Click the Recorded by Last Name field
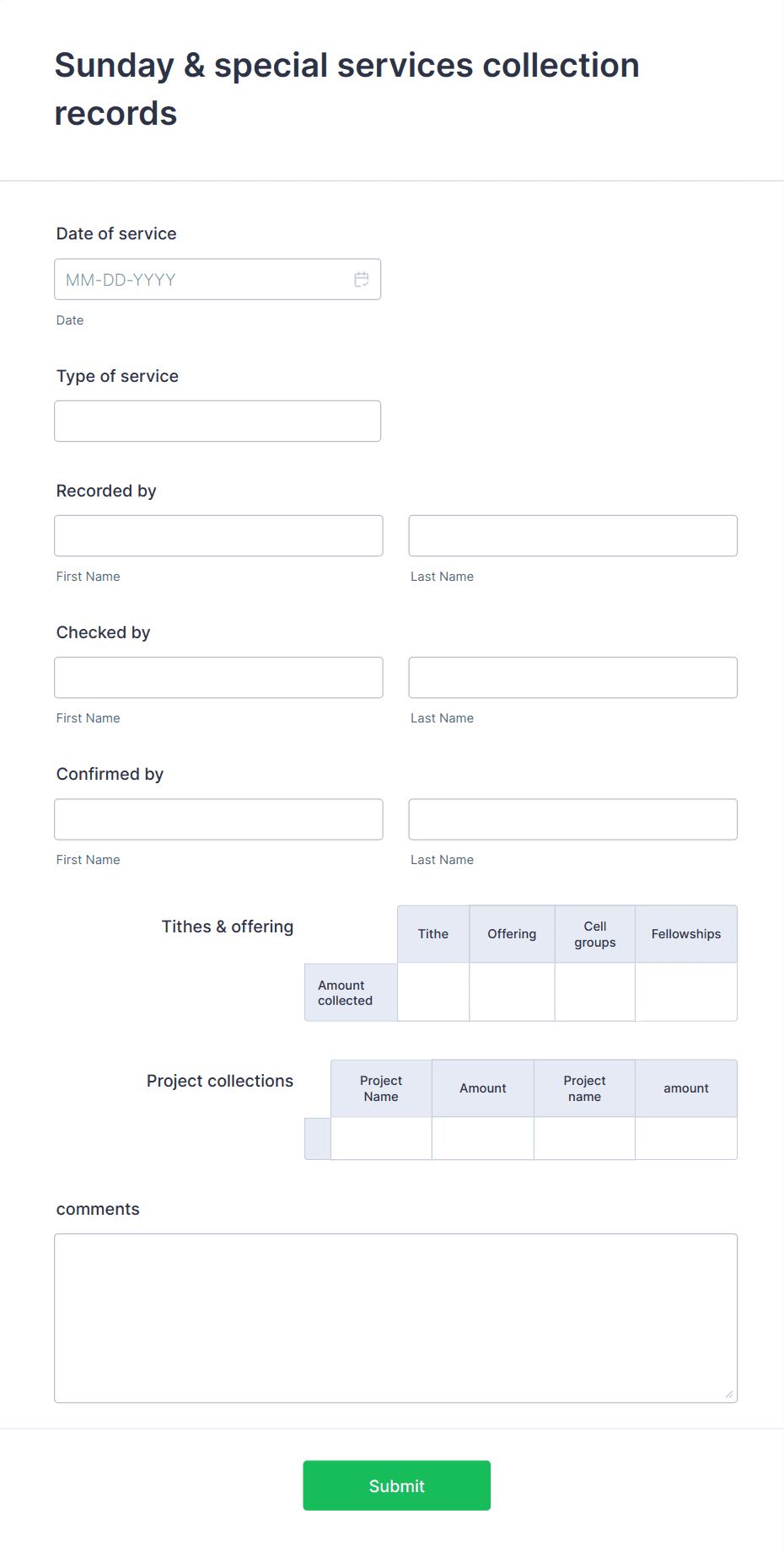This screenshot has width=784, height=1552. [x=572, y=535]
